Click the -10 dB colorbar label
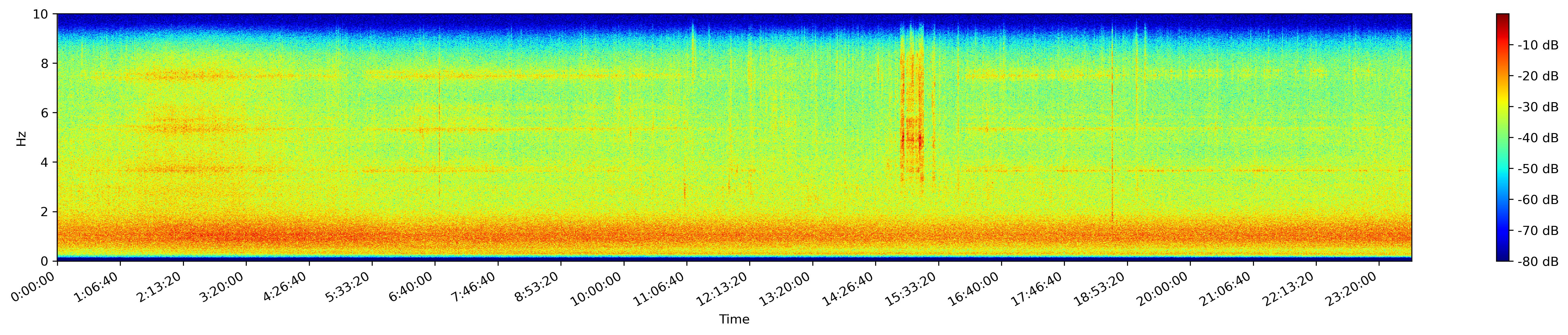Viewport: 1568px width, 335px height. tap(1538, 45)
